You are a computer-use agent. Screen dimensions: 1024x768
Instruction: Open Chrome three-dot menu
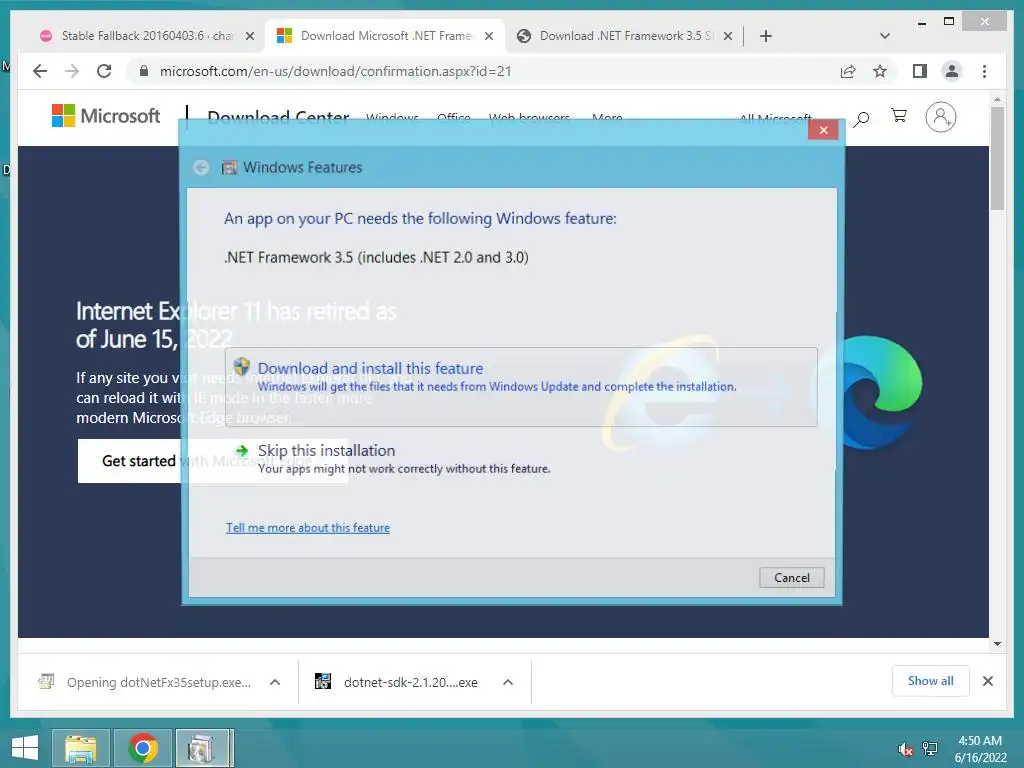pyautogui.click(x=984, y=71)
